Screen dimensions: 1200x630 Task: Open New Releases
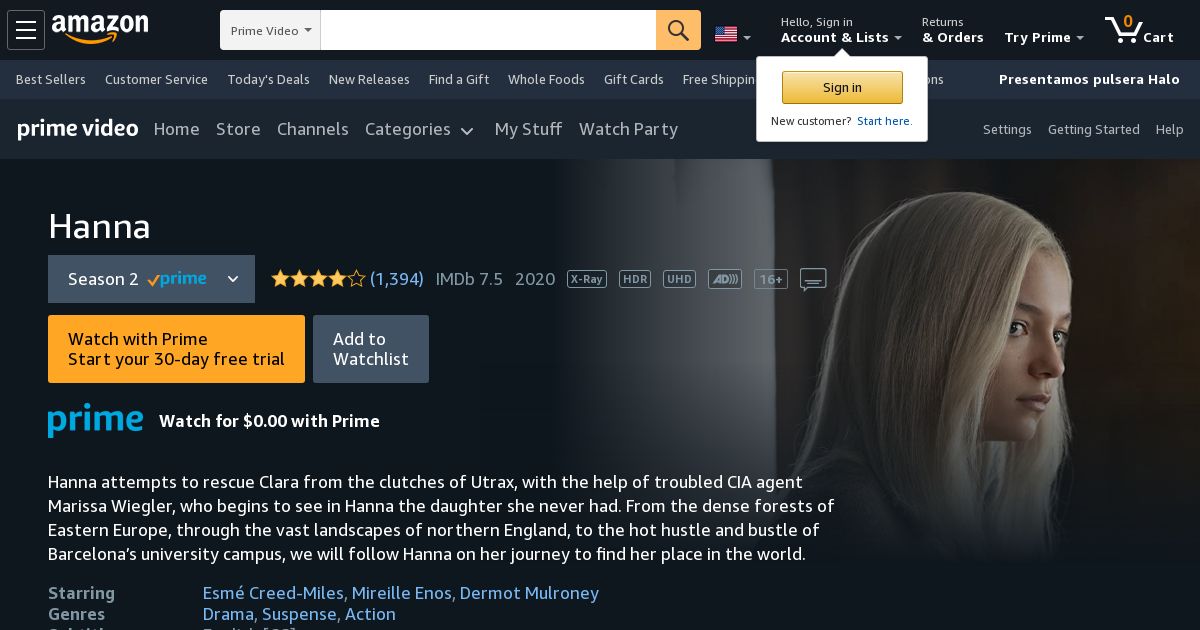click(x=369, y=79)
